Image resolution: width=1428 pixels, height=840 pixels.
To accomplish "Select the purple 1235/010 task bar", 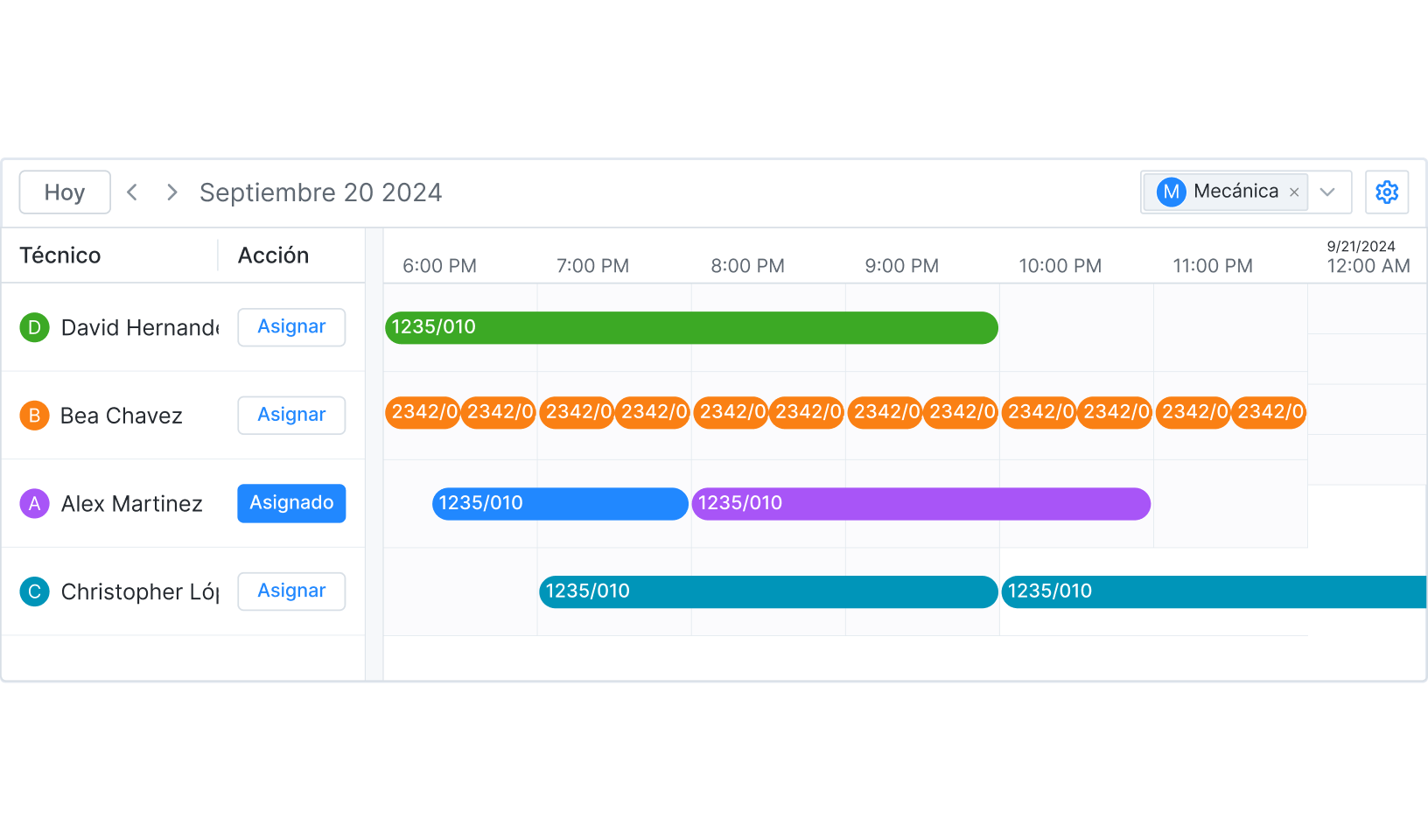I will [x=919, y=503].
